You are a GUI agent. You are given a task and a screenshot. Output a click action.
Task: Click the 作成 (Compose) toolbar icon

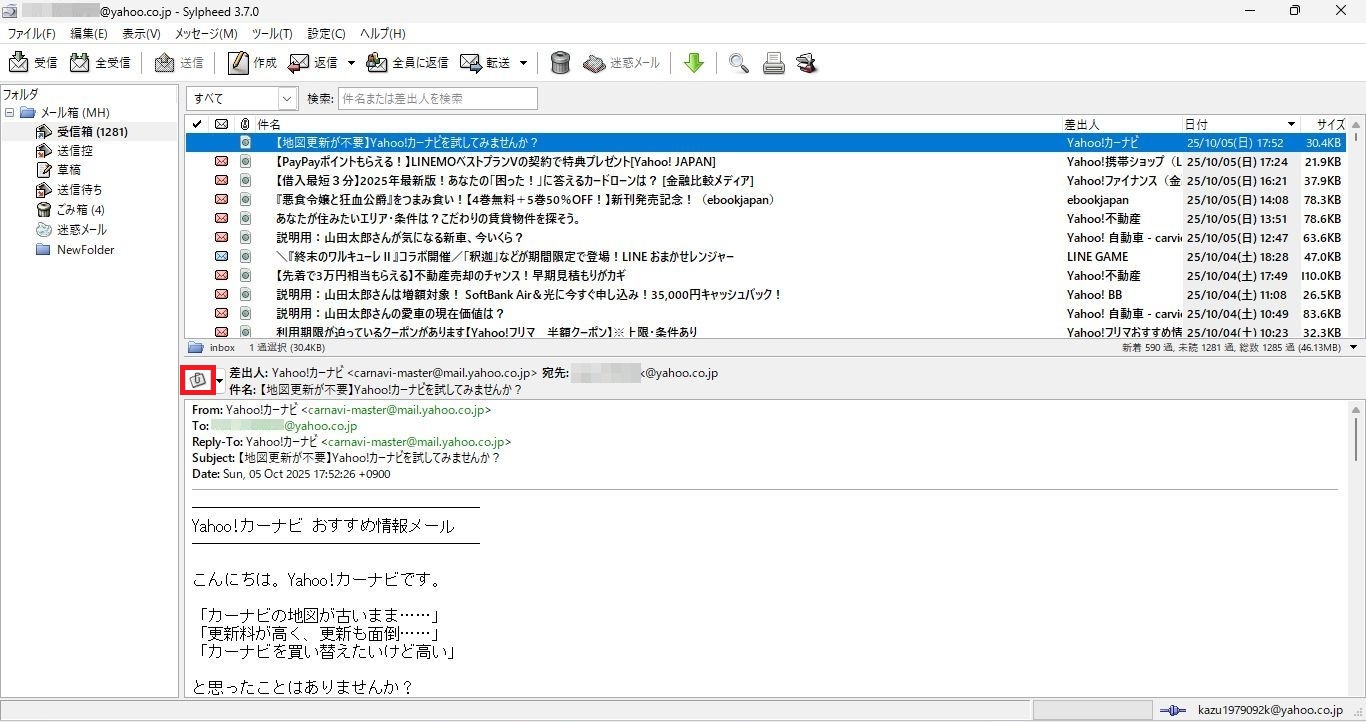coord(238,63)
